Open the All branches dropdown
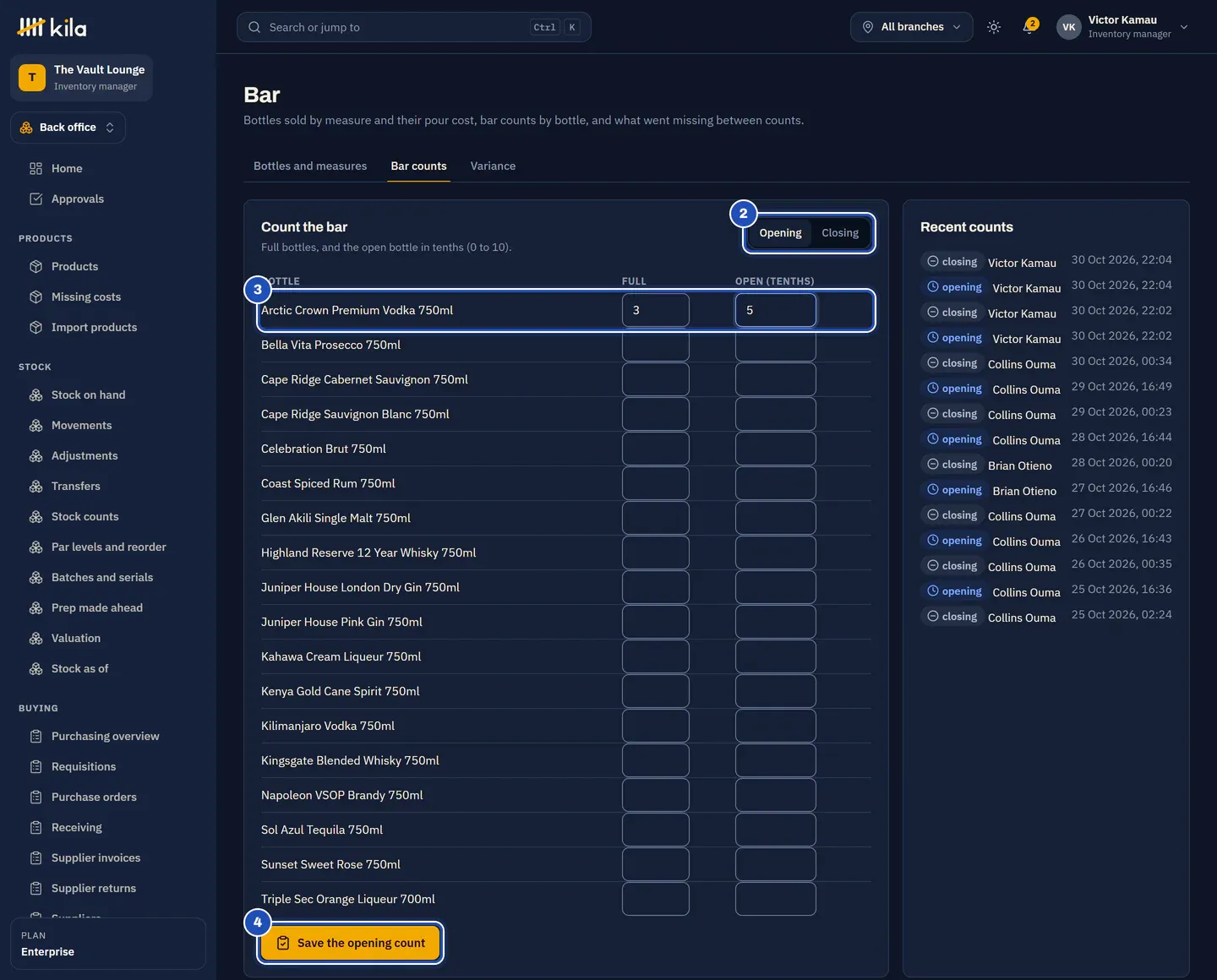Image resolution: width=1217 pixels, height=980 pixels. coord(912,27)
